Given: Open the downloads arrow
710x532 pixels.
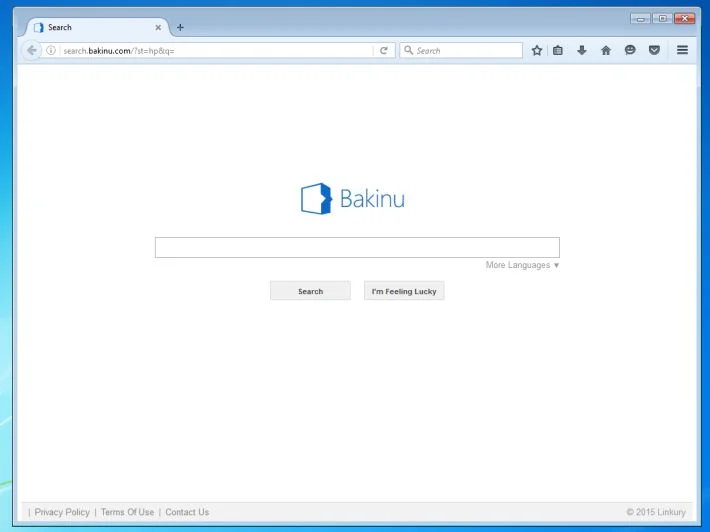Looking at the screenshot, I should pyautogui.click(x=582, y=50).
